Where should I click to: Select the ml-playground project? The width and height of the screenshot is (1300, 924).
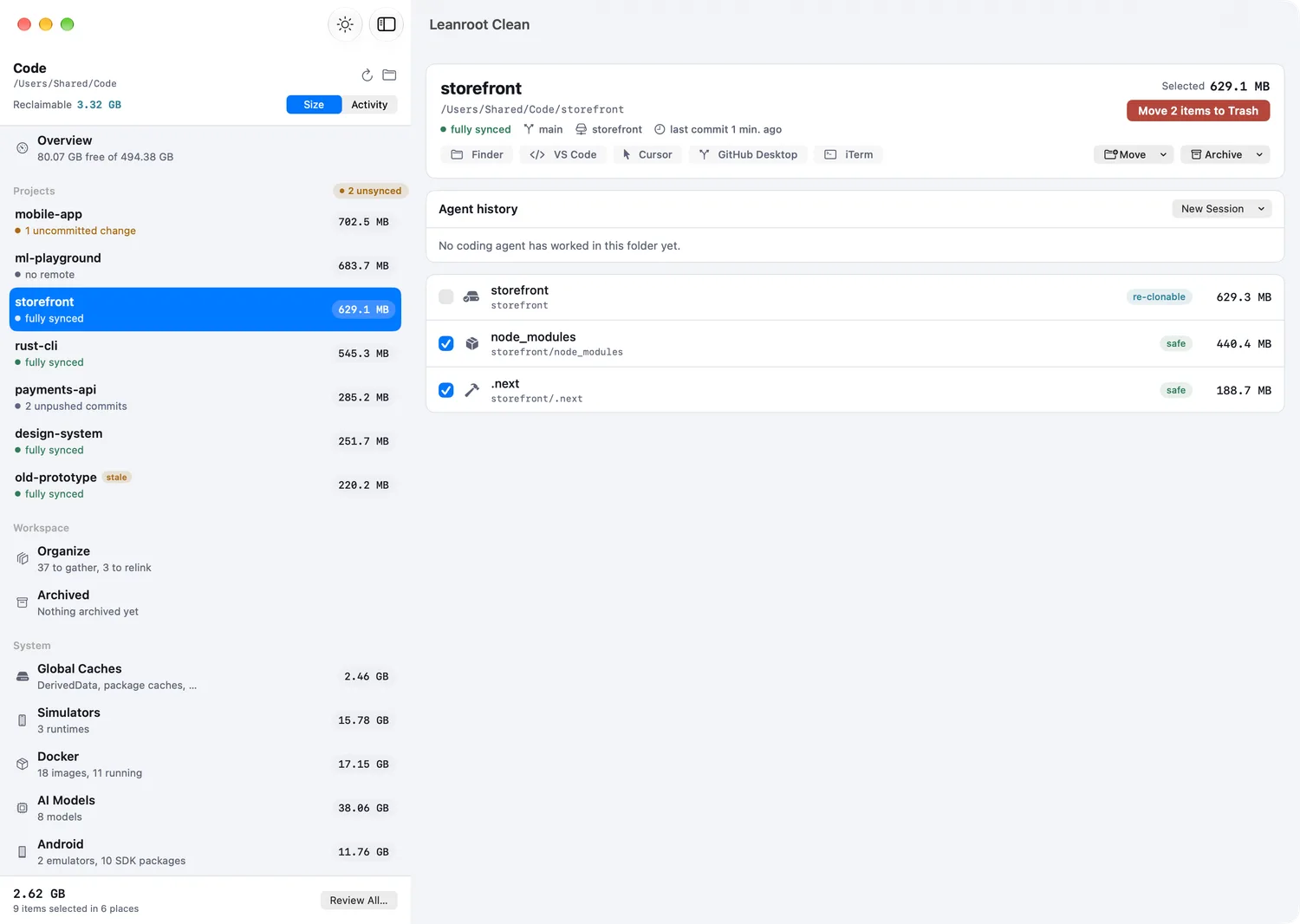(205, 266)
